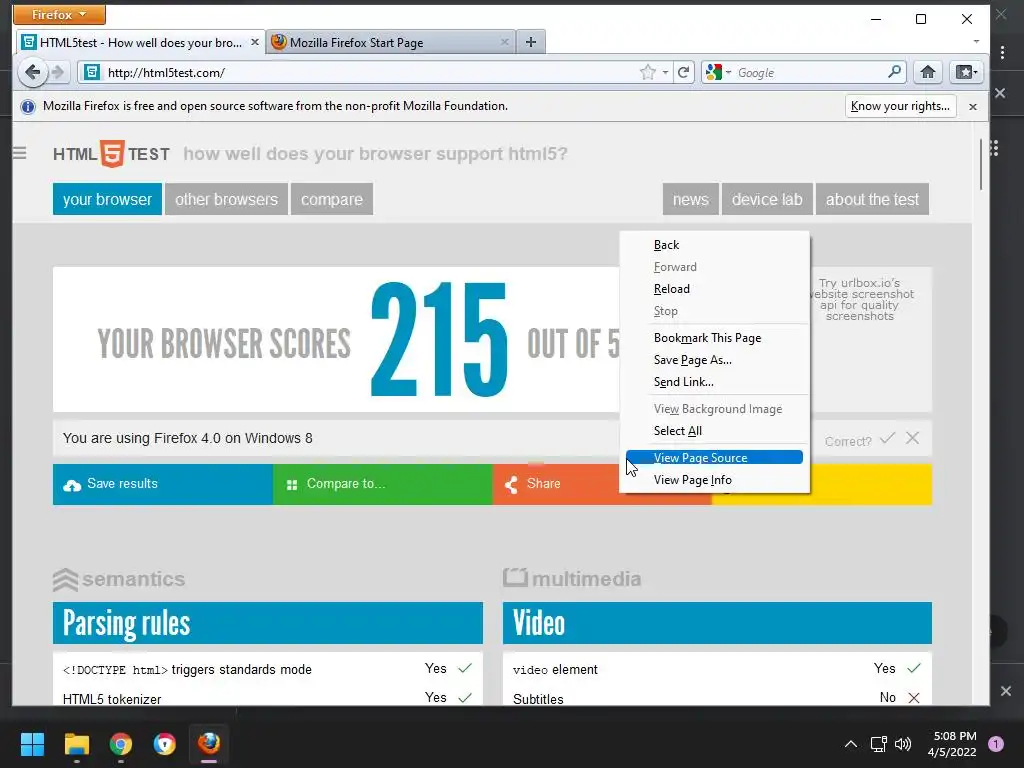This screenshot has height=768, width=1024.
Task: Click the Know your rights button
Action: coord(900,106)
